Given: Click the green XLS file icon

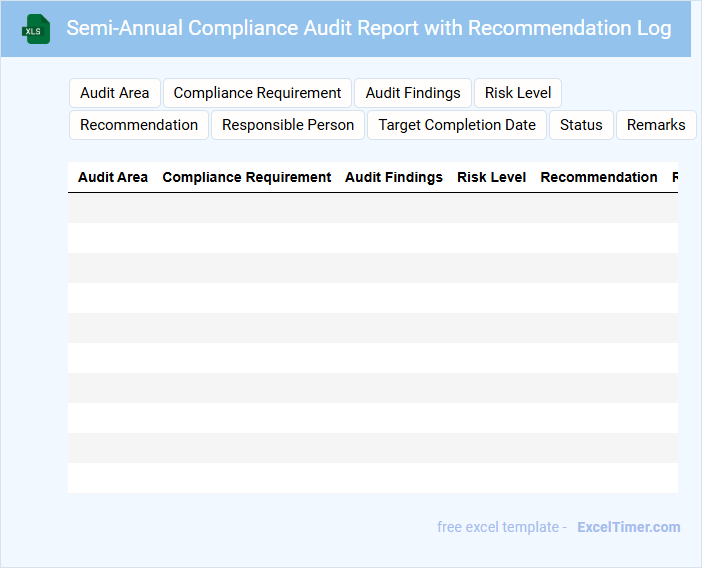Looking at the screenshot, I should pyautogui.click(x=37, y=29).
